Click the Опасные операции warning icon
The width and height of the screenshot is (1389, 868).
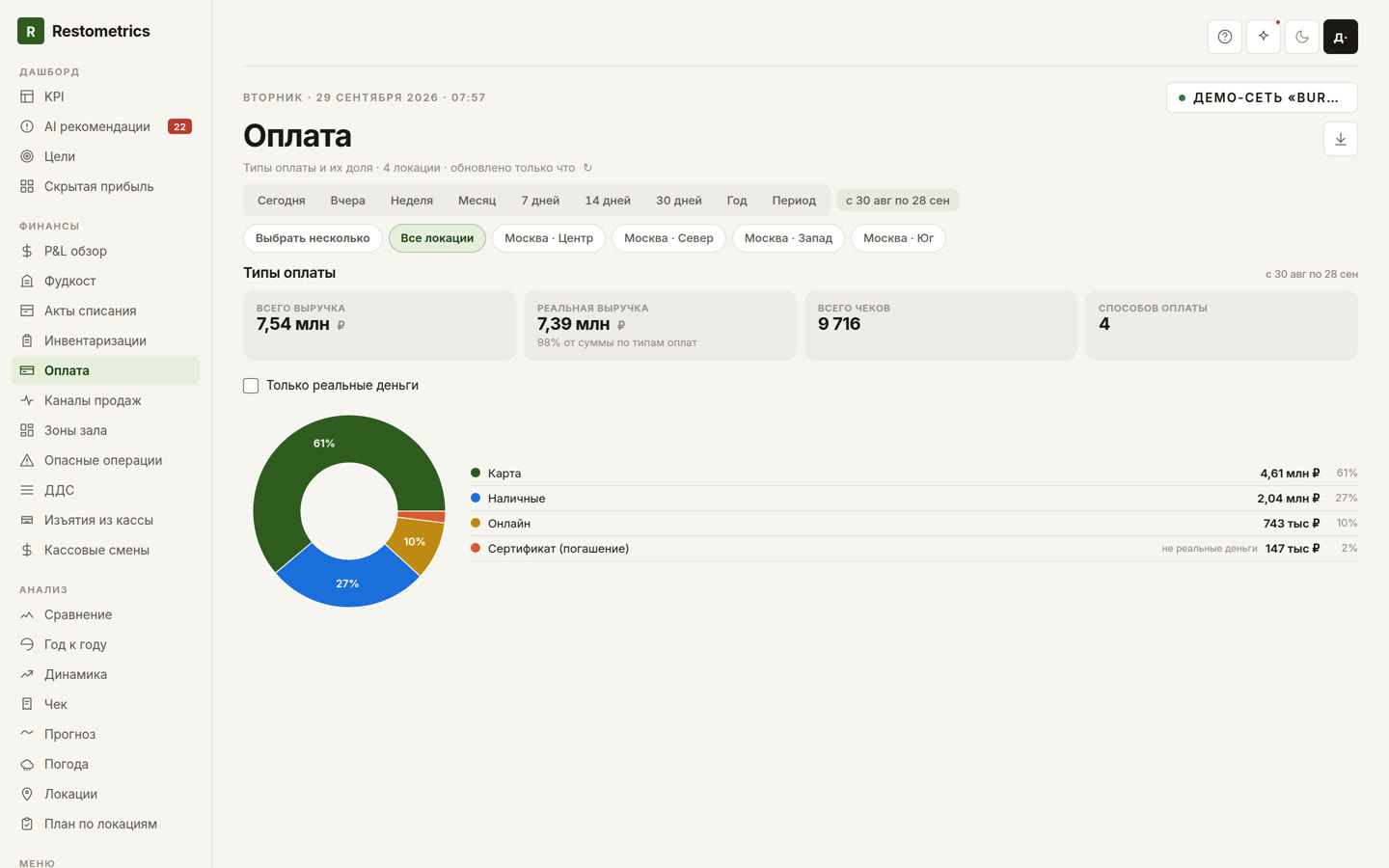tap(27, 460)
